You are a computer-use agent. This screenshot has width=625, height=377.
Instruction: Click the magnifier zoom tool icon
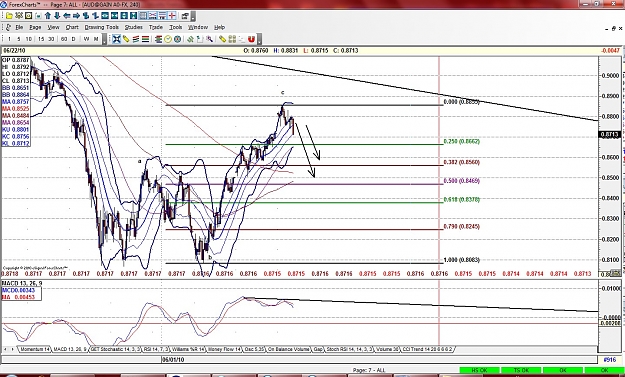point(209,39)
